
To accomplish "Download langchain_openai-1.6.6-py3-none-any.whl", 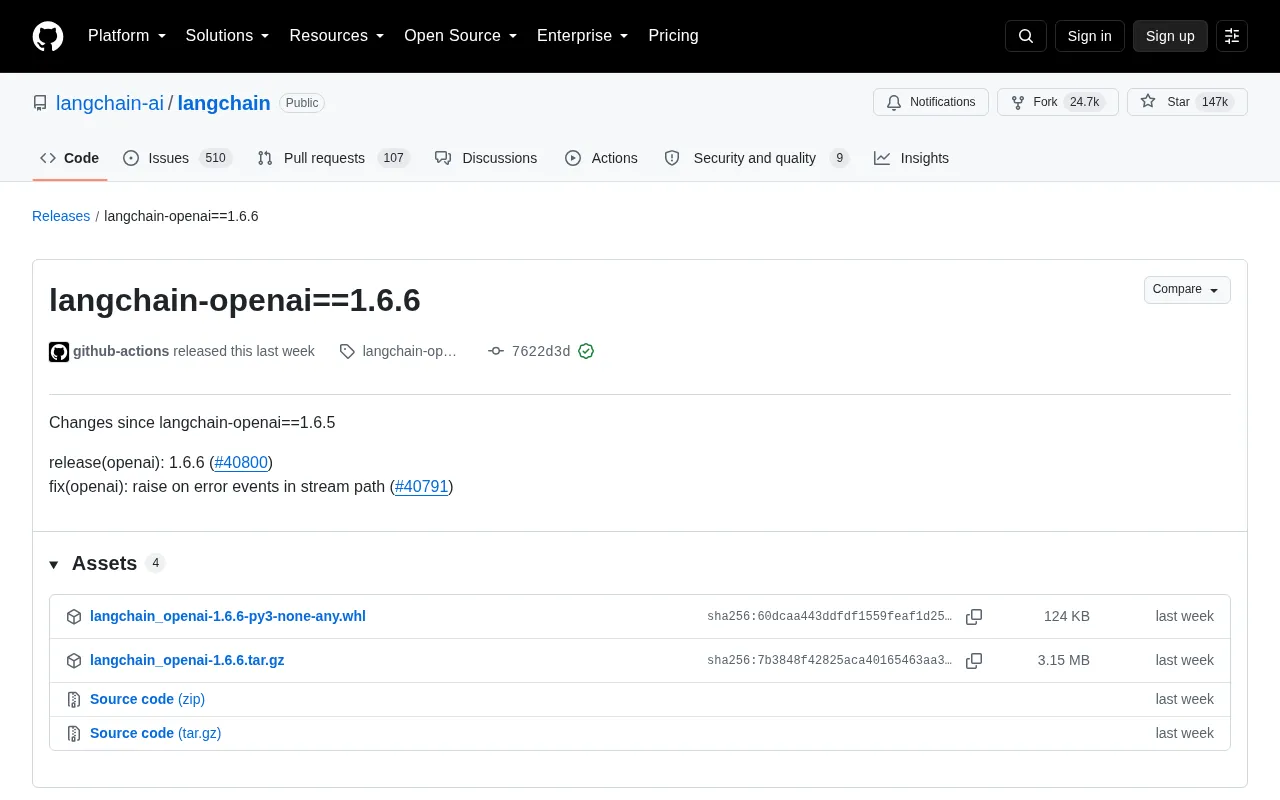I will coord(228,616).
